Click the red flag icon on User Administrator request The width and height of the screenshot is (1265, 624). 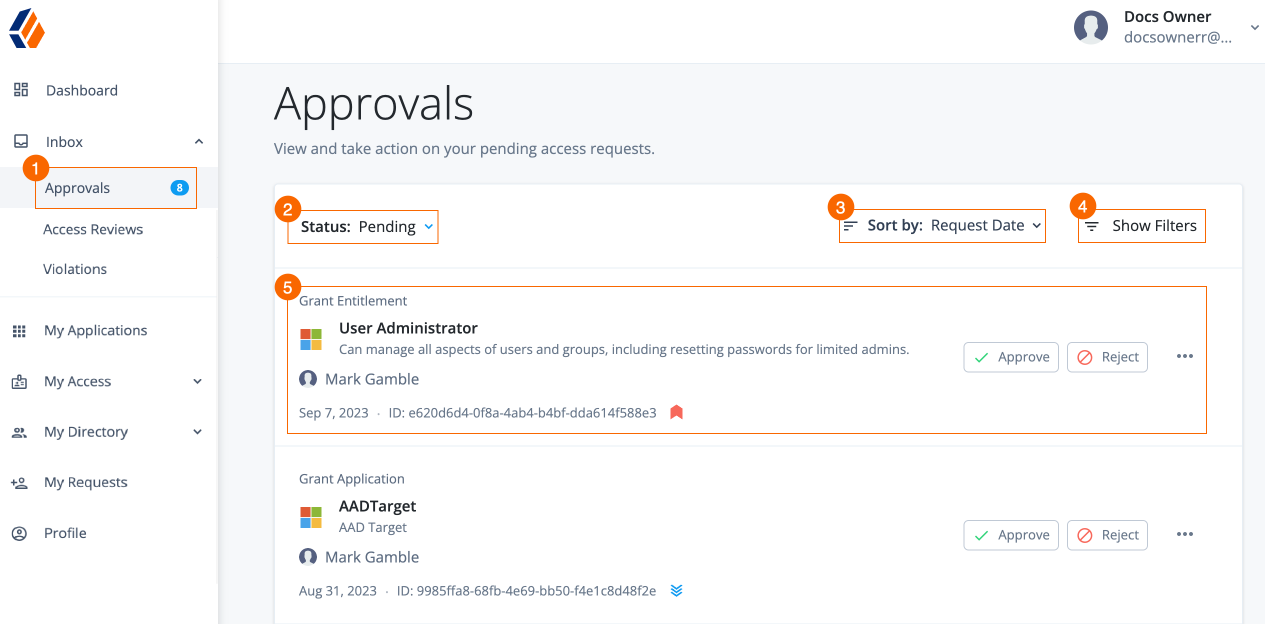676,411
